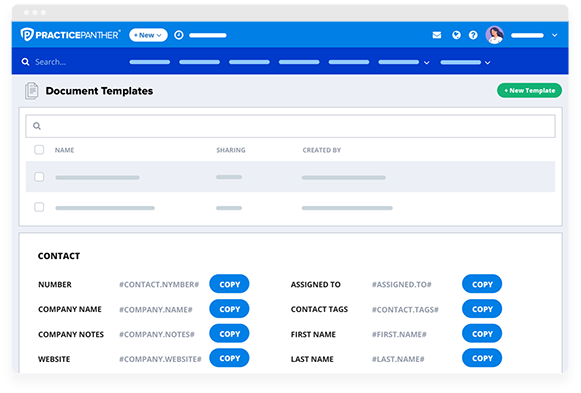
Task: Click the + New Template button
Action: click(529, 91)
